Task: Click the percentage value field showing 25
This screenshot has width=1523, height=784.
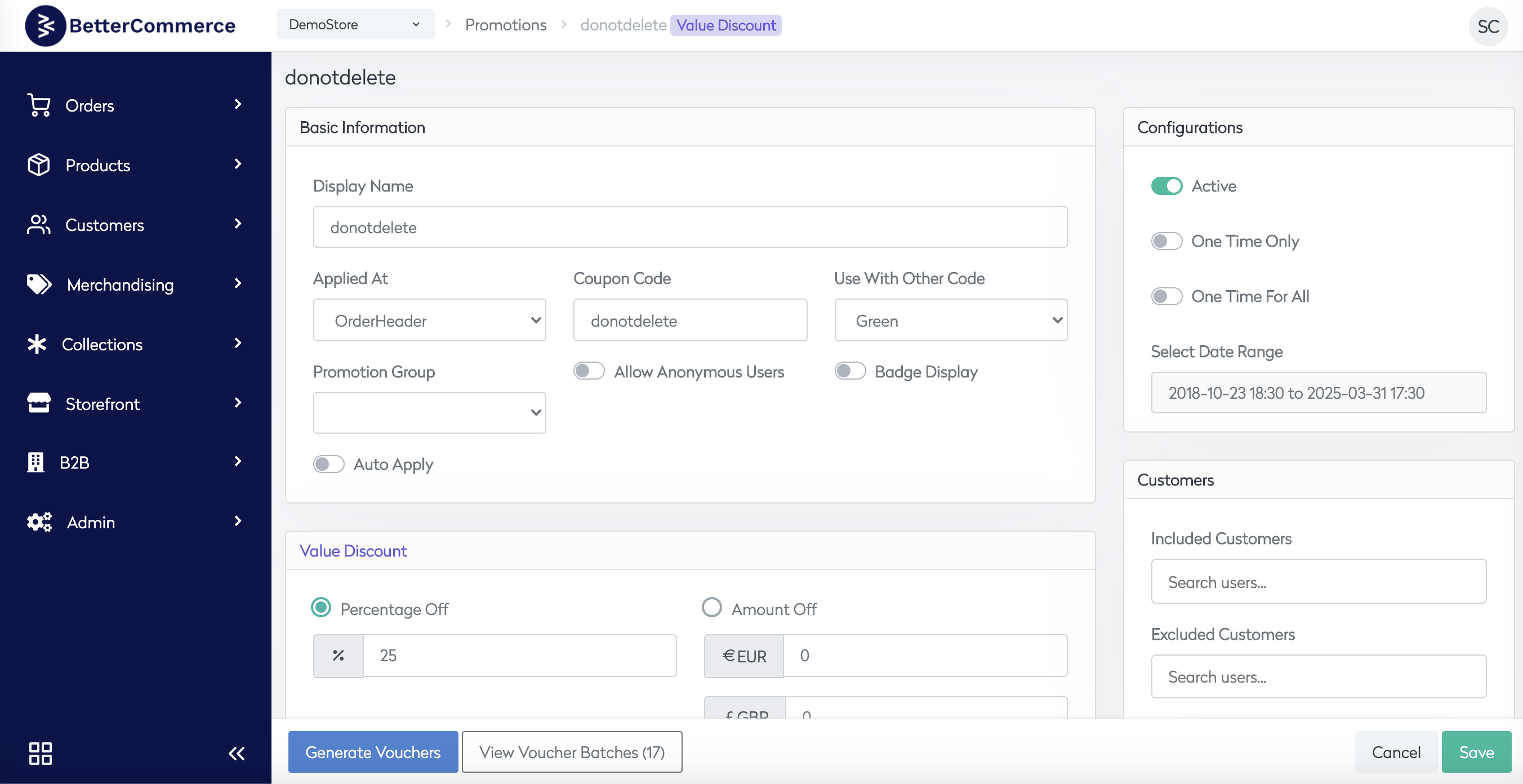Action: click(520, 655)
